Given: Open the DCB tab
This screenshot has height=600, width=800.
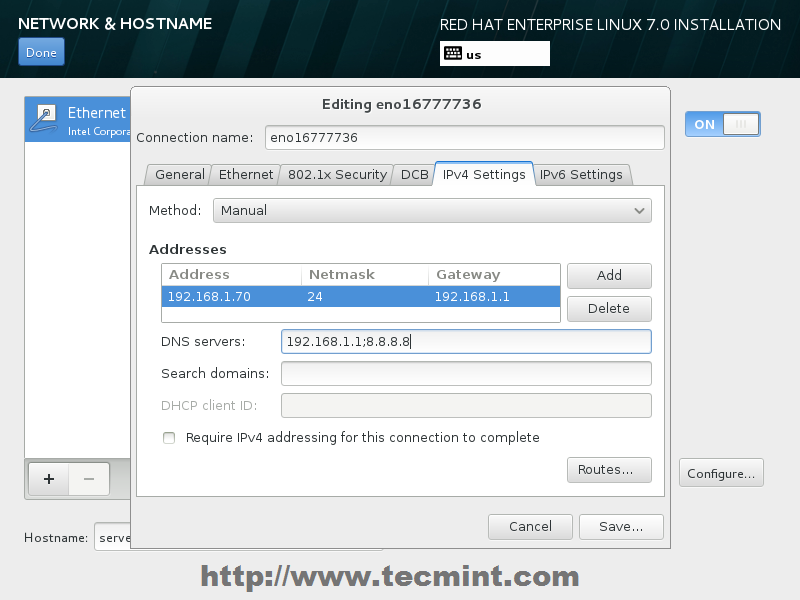Looking at the screenshot, I should pos(414,174).
